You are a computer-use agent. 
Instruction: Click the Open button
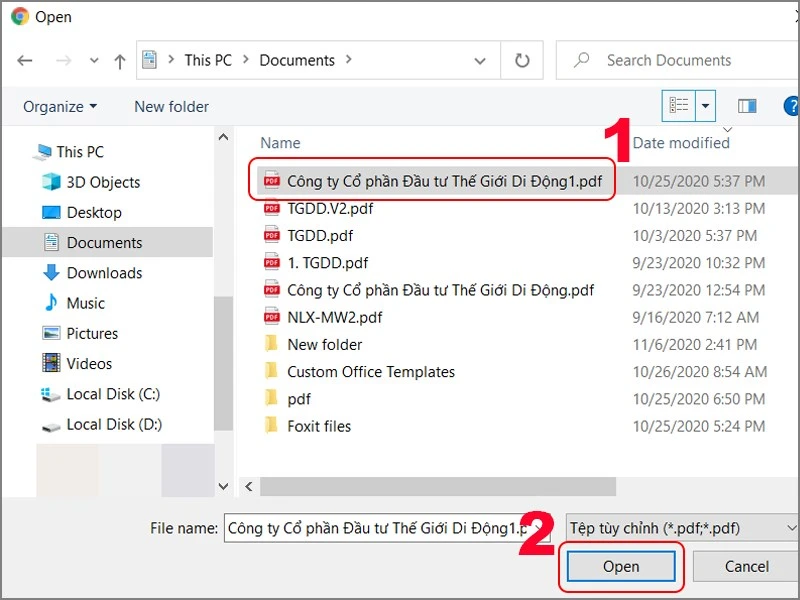coord(621,566)
